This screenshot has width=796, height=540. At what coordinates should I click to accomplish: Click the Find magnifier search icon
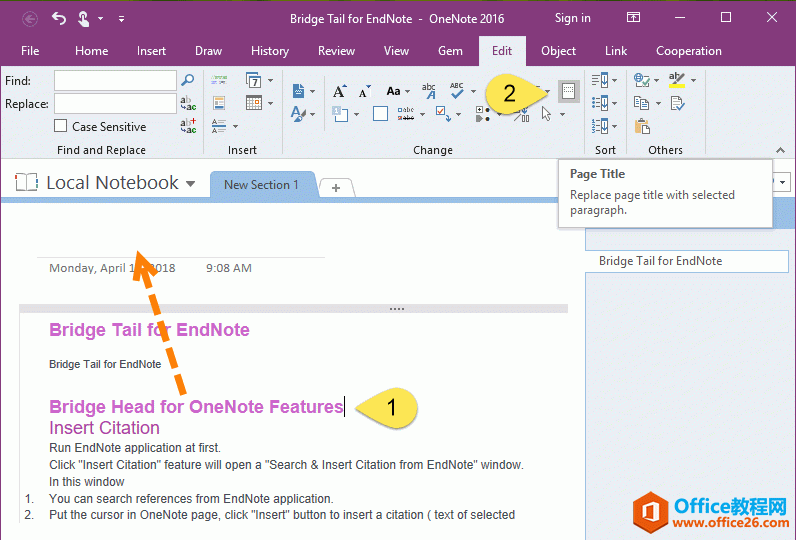pos(187,80)
